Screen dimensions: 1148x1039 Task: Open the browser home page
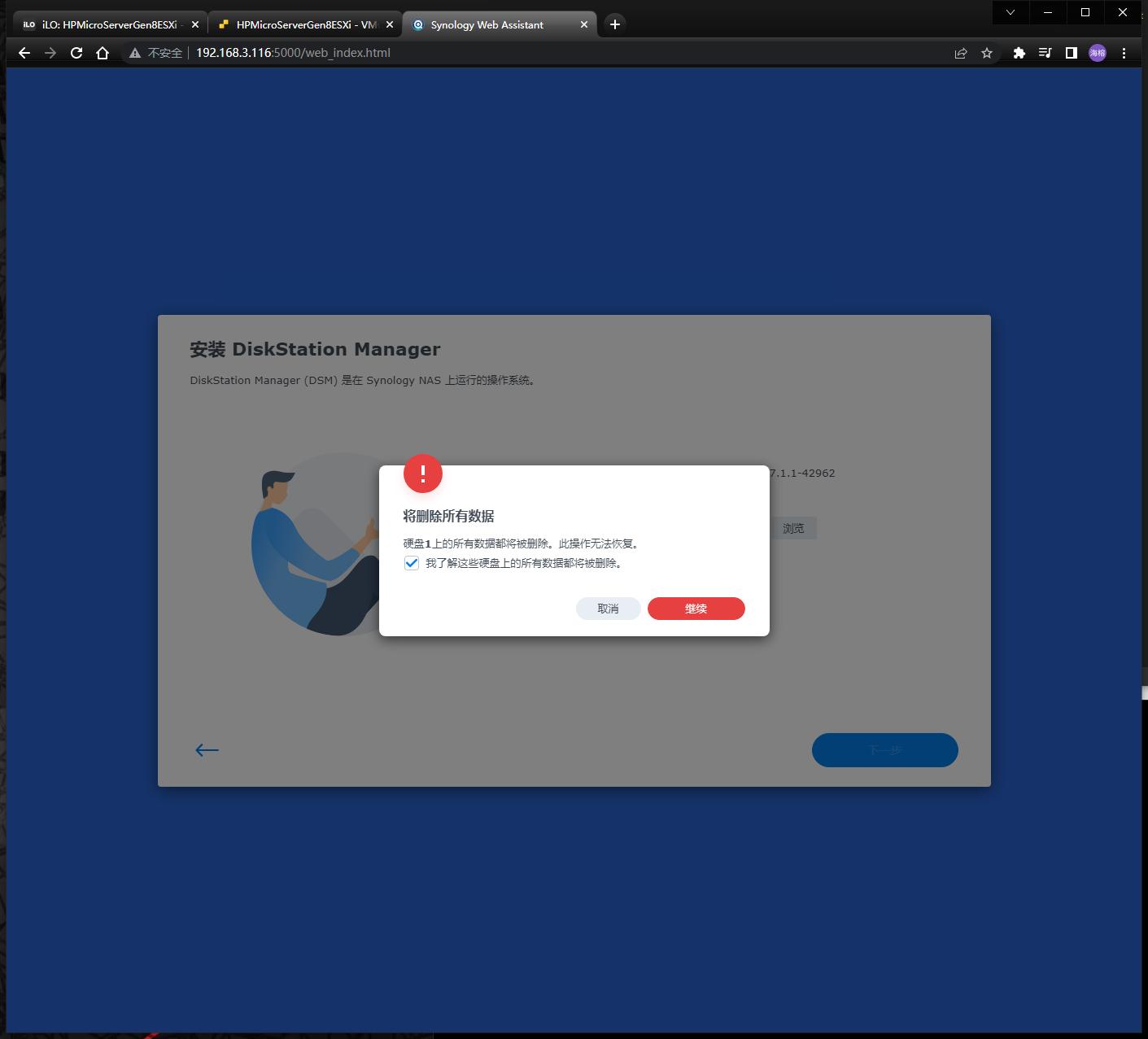point(103,53)
